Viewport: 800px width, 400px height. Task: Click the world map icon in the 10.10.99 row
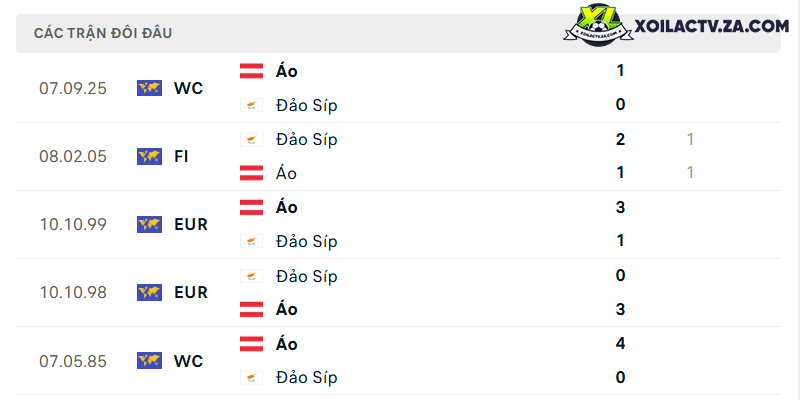click(x=149, y=224)
